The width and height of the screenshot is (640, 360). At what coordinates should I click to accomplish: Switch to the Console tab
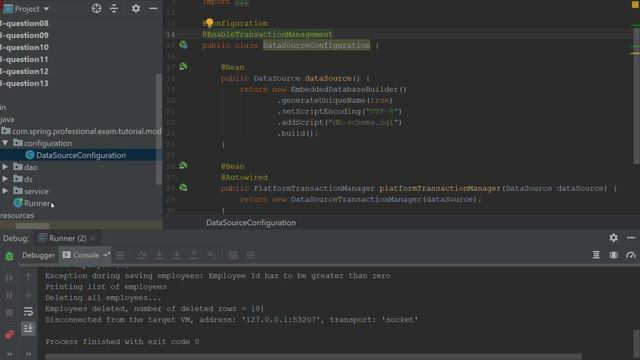(x=85, y=255)
